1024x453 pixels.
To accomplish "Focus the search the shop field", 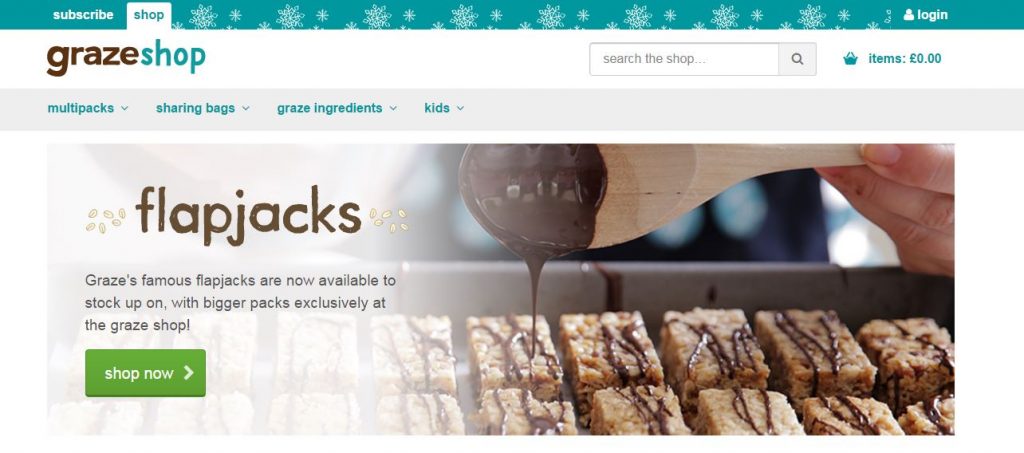I will pyautogui.click(x=684, y=59).
